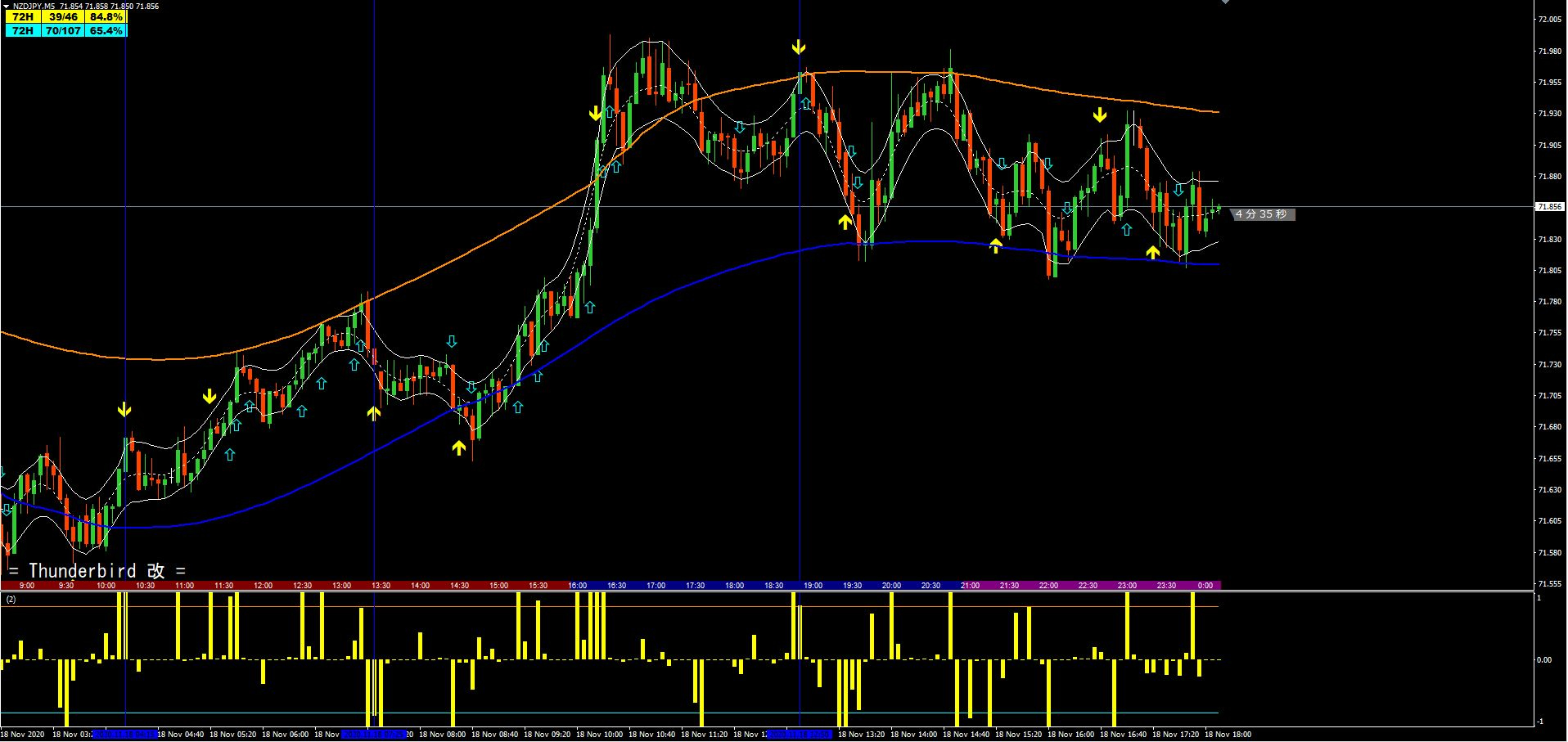Toggle the Thunderbird 改 indicator label

click(98, 570)
